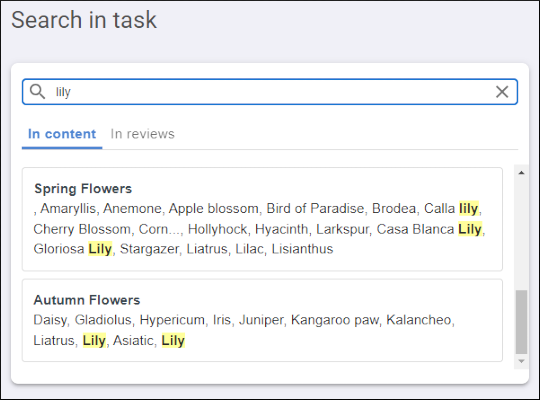Image resolution: width=540 pixels, height=400 pixels.
Task: Click the Autumn Flowers result description text
Action: [244, 330]
